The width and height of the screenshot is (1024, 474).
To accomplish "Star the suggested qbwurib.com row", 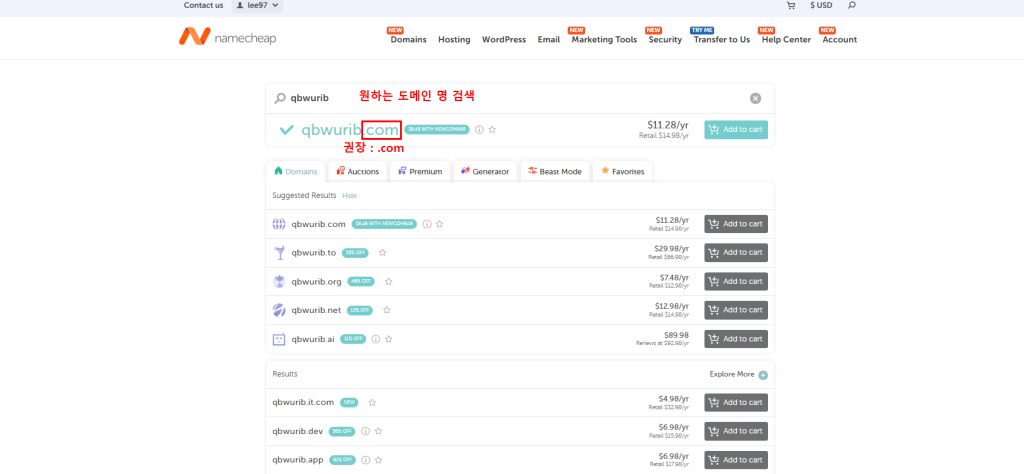I will point(440,224).
